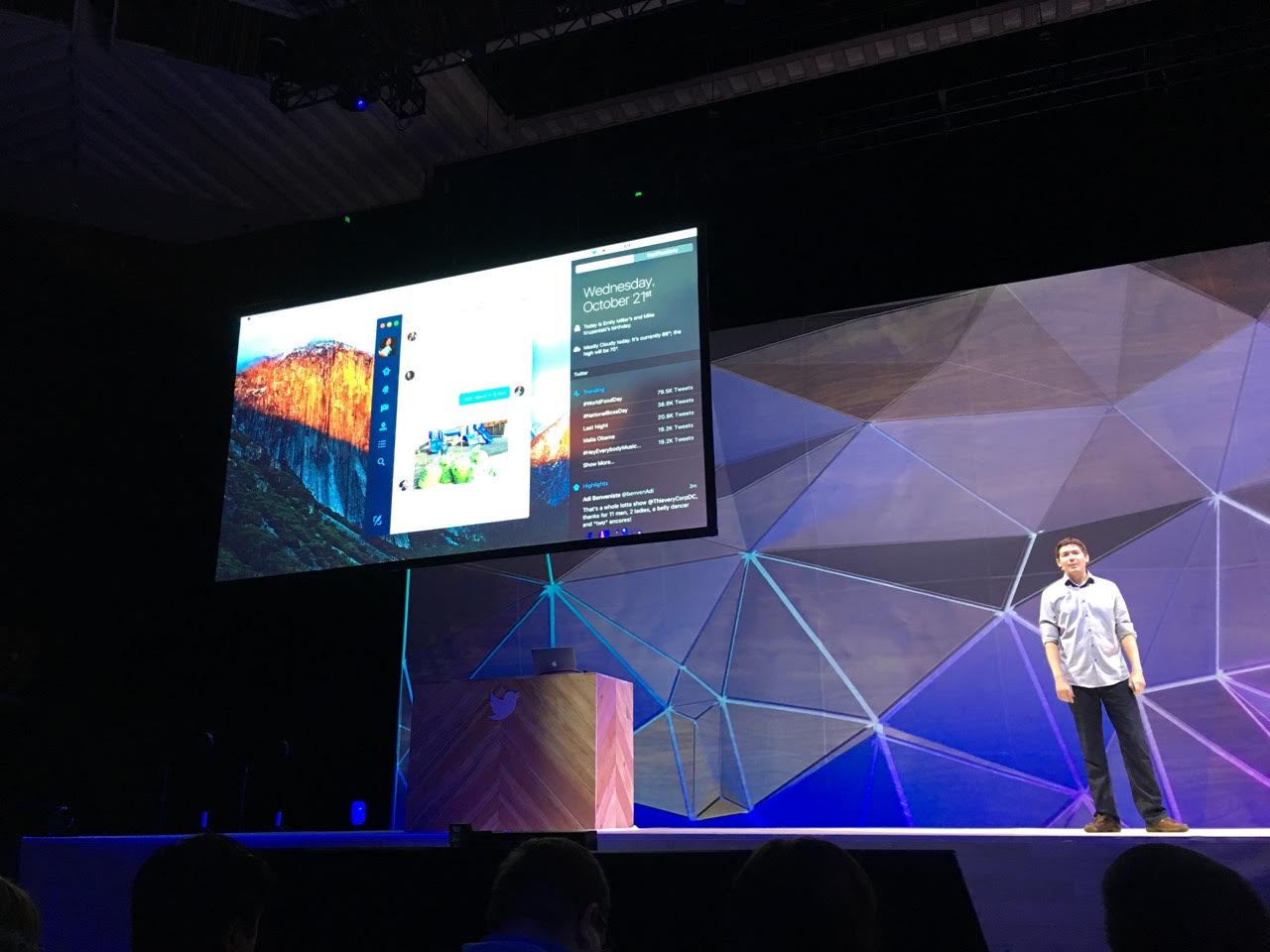Open the Malia Obama trend
The image size is (1270, 952).
pyautogui.click(x=599, y=437)
